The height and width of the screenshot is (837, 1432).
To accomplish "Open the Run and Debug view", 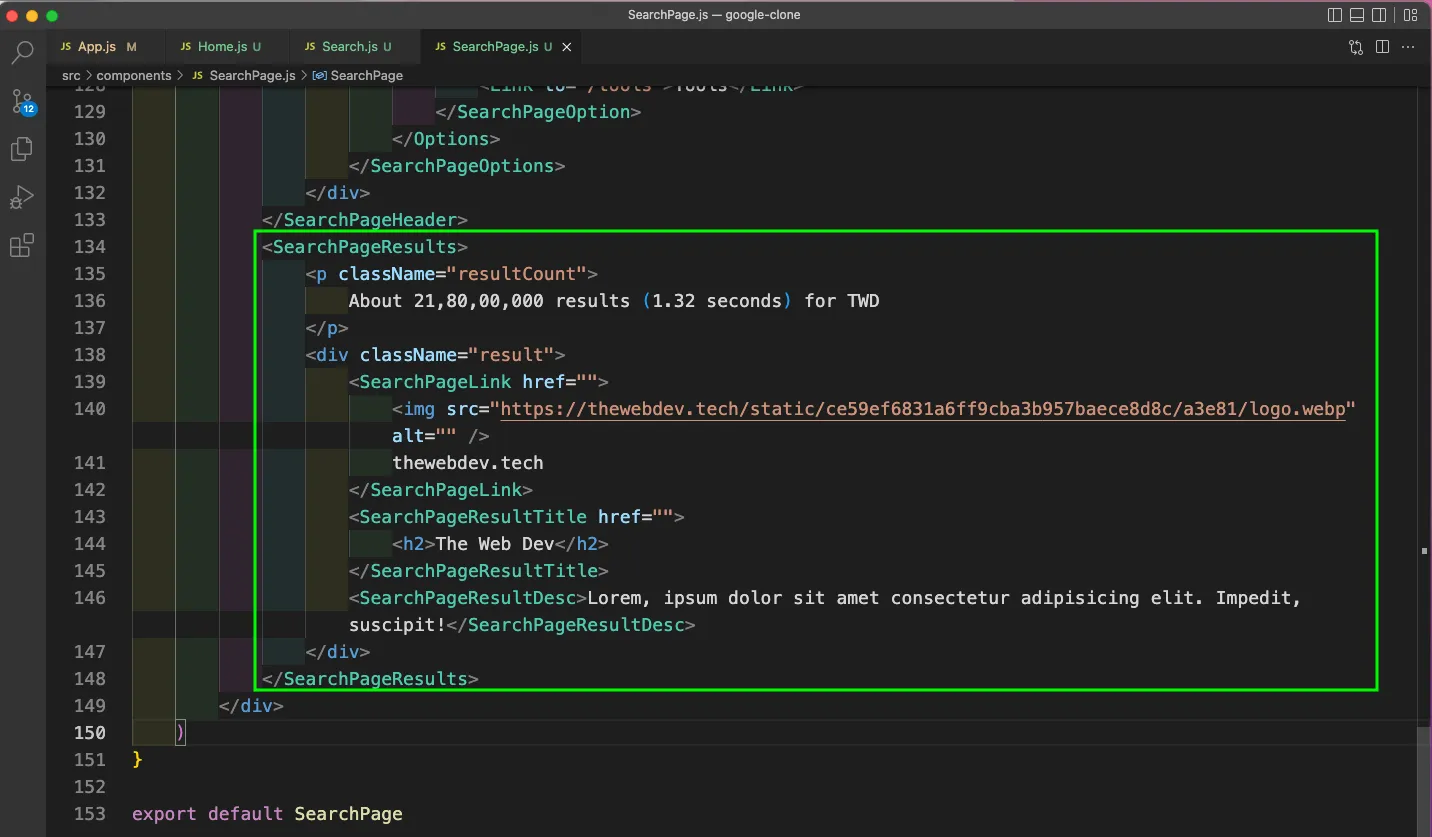I will point(22,197).
